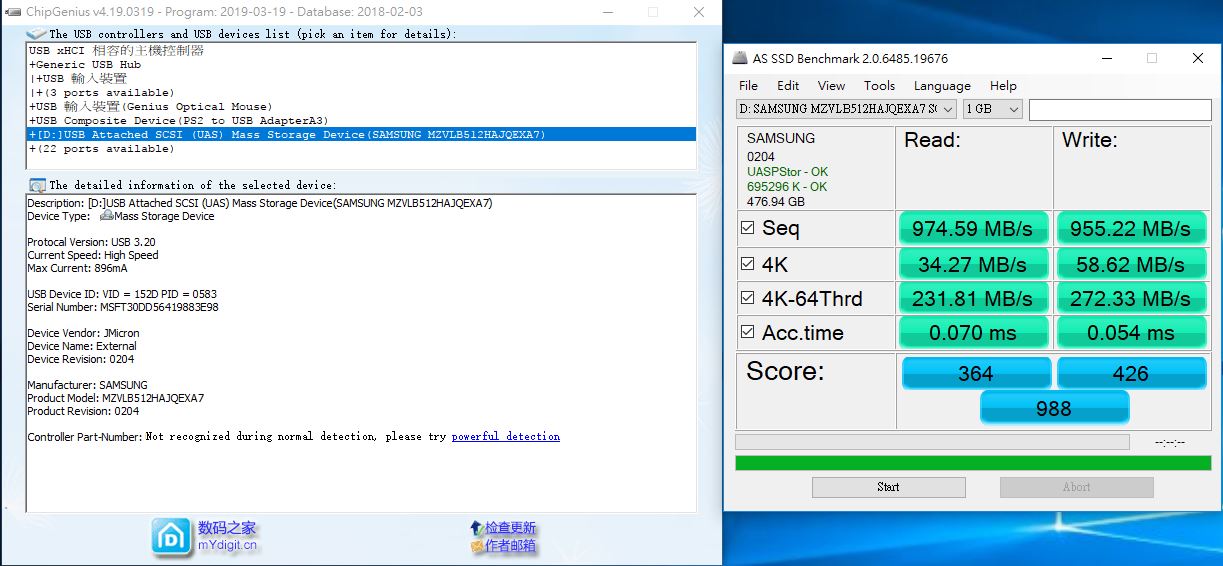Image resolution: width=1223 pixels, height=566 pixels.
Task: Select the Generic USB Hub row
Action: coord(361,64)
